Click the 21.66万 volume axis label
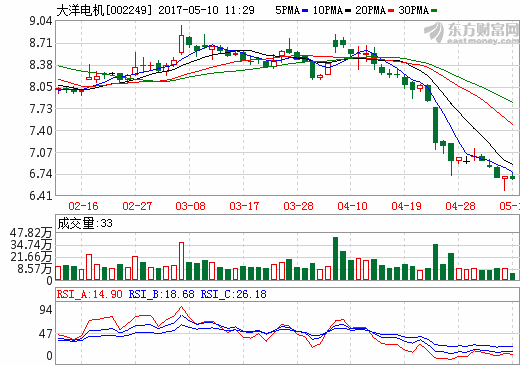The height and width of the screenshot is (365, 520). pos(31,257)
